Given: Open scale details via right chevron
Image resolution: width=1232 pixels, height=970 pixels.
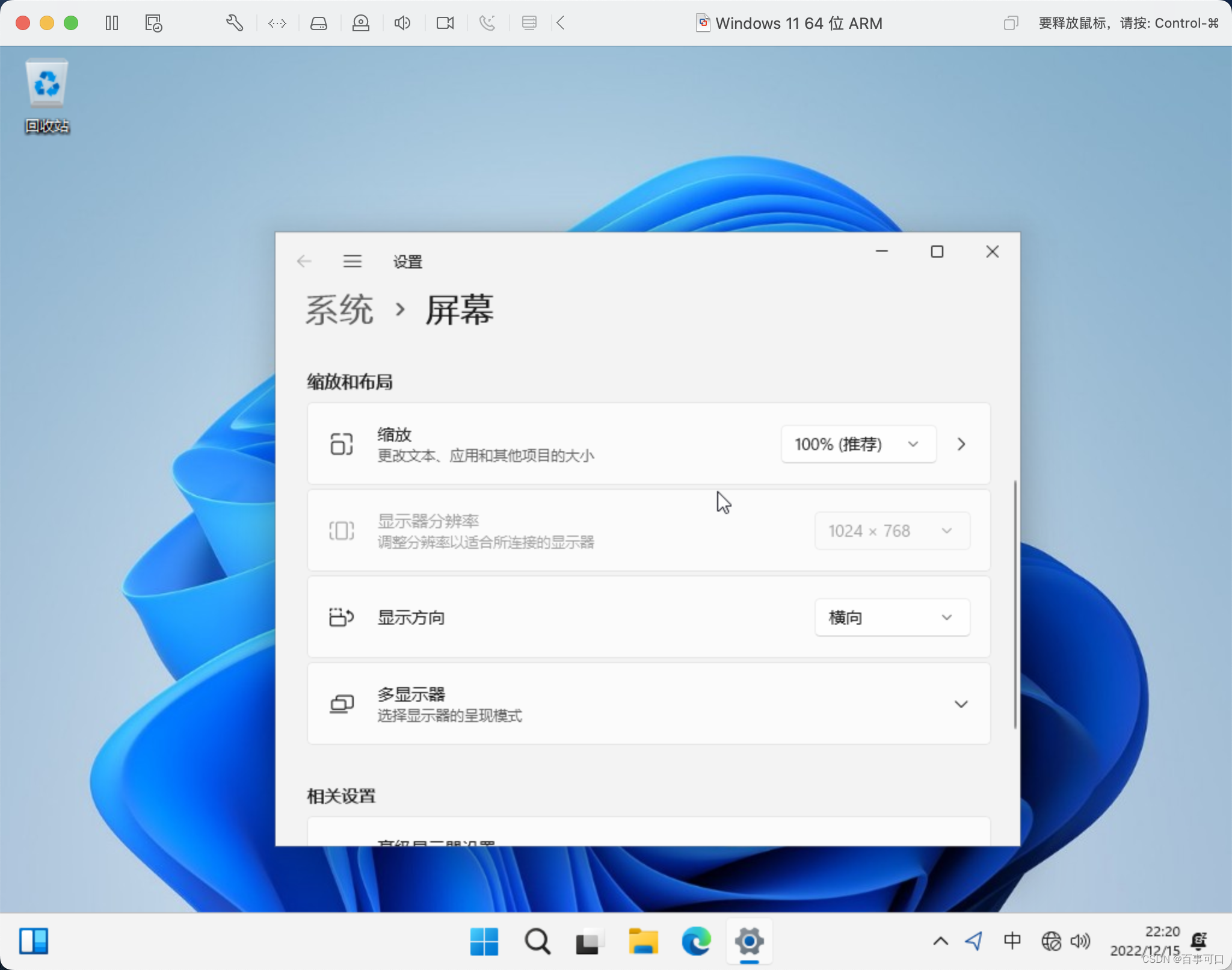Looking at the screenshot, I should pos(961,444).
